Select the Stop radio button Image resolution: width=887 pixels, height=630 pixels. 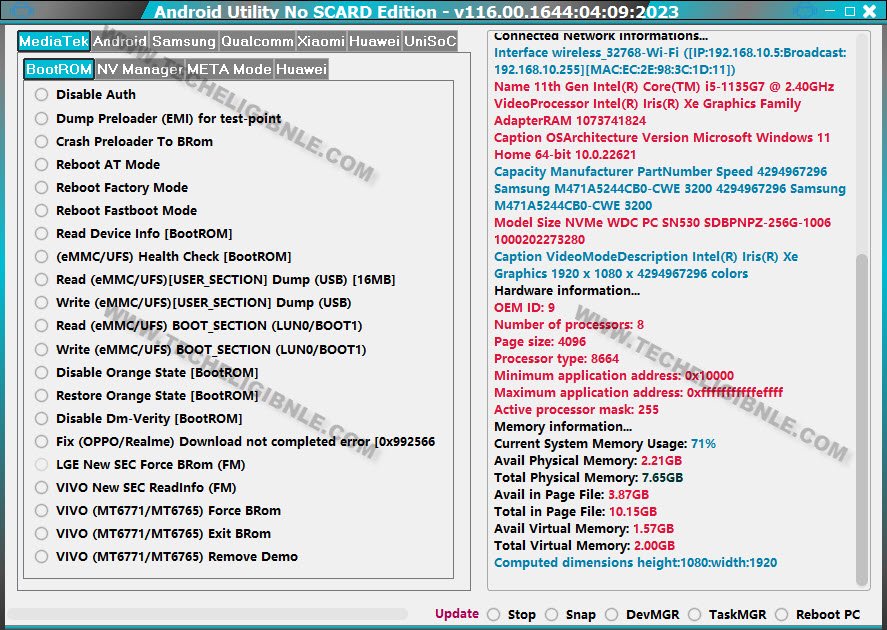point(494,615)
